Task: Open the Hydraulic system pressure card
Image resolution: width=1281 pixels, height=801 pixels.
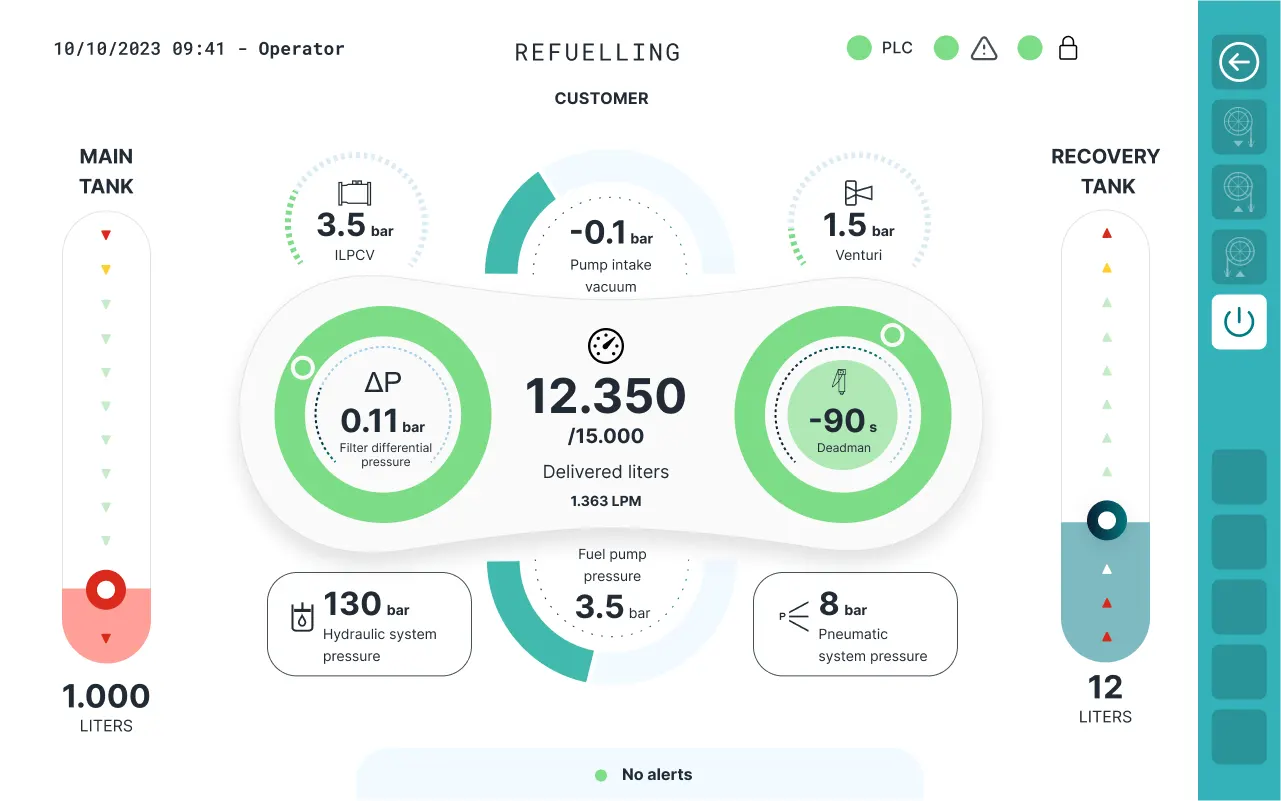Action: click(x=369, y=624)
